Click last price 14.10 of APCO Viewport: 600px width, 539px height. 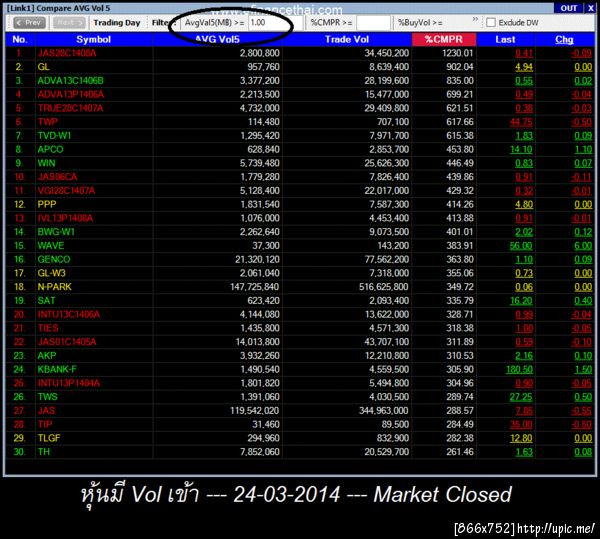(521, 150)
